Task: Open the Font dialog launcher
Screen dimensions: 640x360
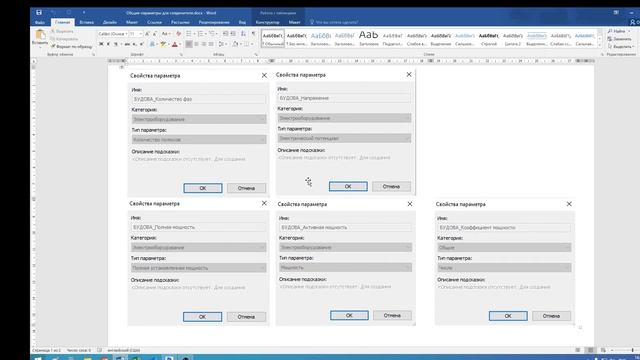Action: tap(181, 54)
